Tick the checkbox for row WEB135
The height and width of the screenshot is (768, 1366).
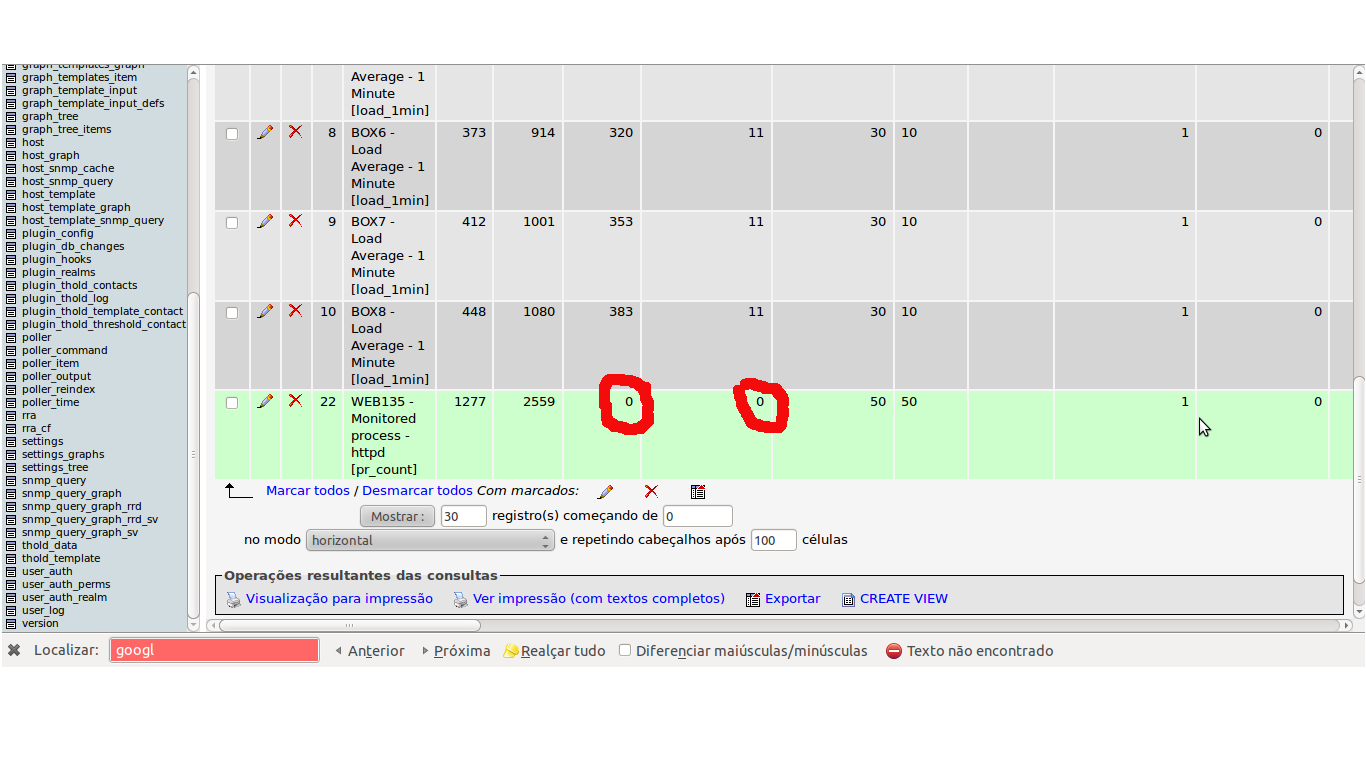click(x=232, y=402)
